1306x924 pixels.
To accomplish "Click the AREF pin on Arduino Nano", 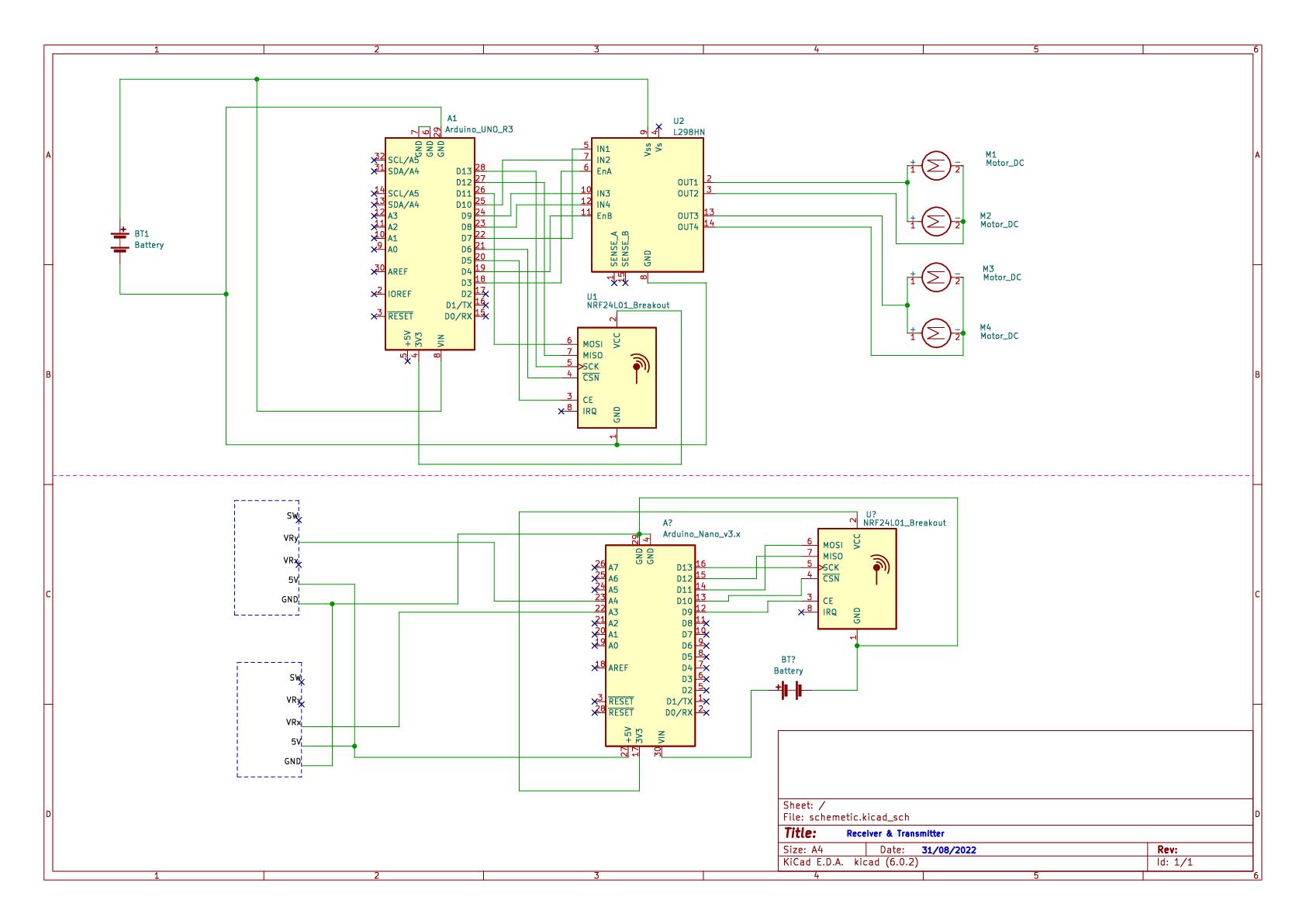I will 618,667.
